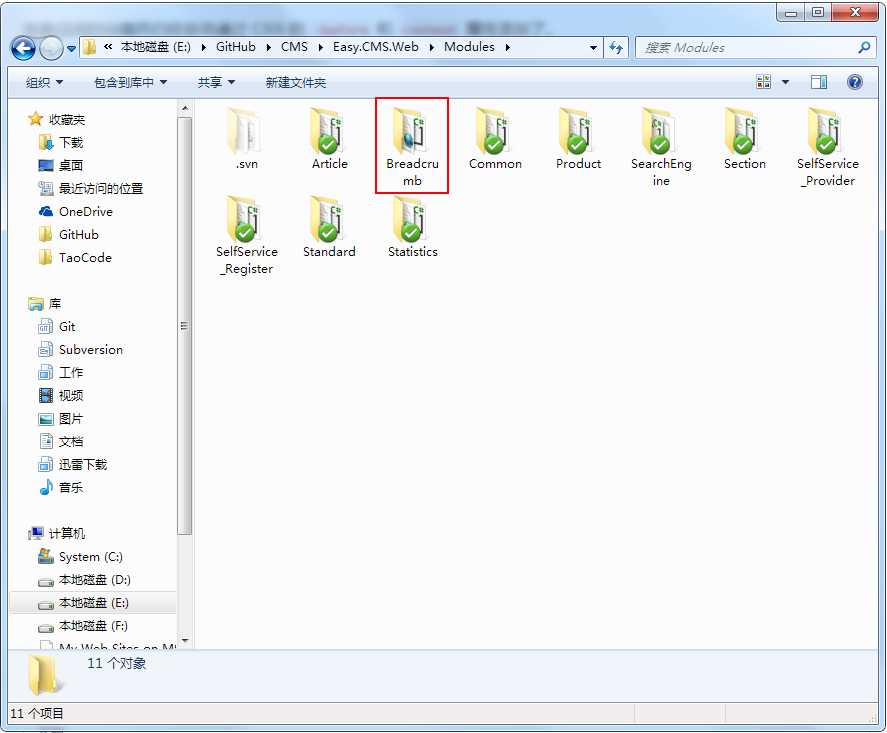Click GitHub in address breadcrumb
This screenshot has height=733, width=887.
[x=235, y=47]
